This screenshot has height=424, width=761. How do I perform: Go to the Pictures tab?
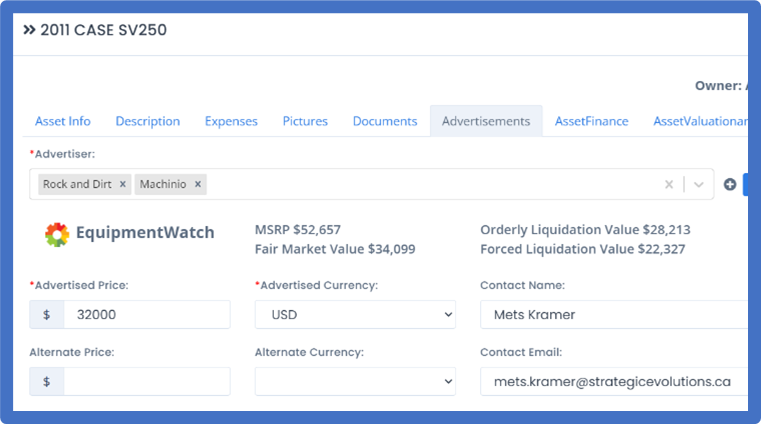pyautogui.click(x=305, y=121)
